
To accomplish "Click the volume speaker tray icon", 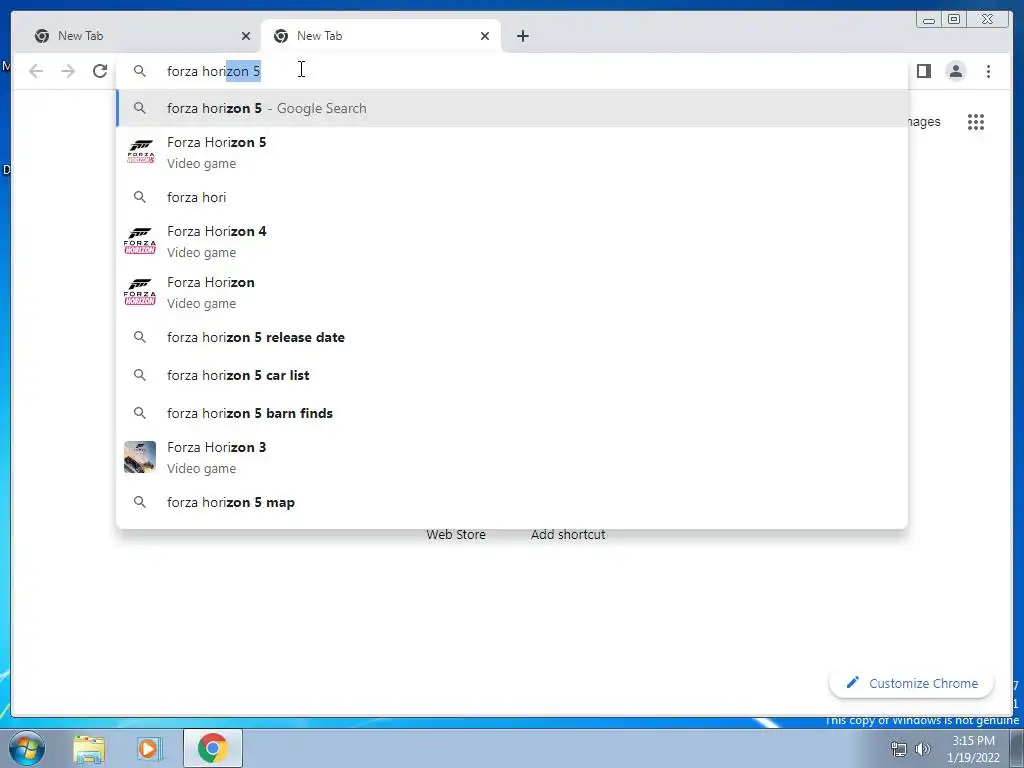I will (923, 749).
